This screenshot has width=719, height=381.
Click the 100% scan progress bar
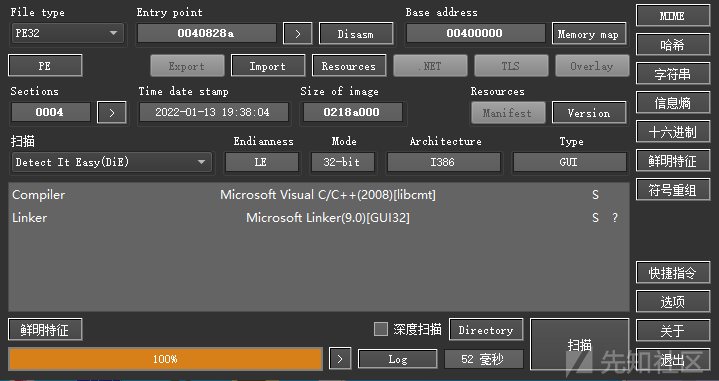pyautogui.click(x=166, y=359)
